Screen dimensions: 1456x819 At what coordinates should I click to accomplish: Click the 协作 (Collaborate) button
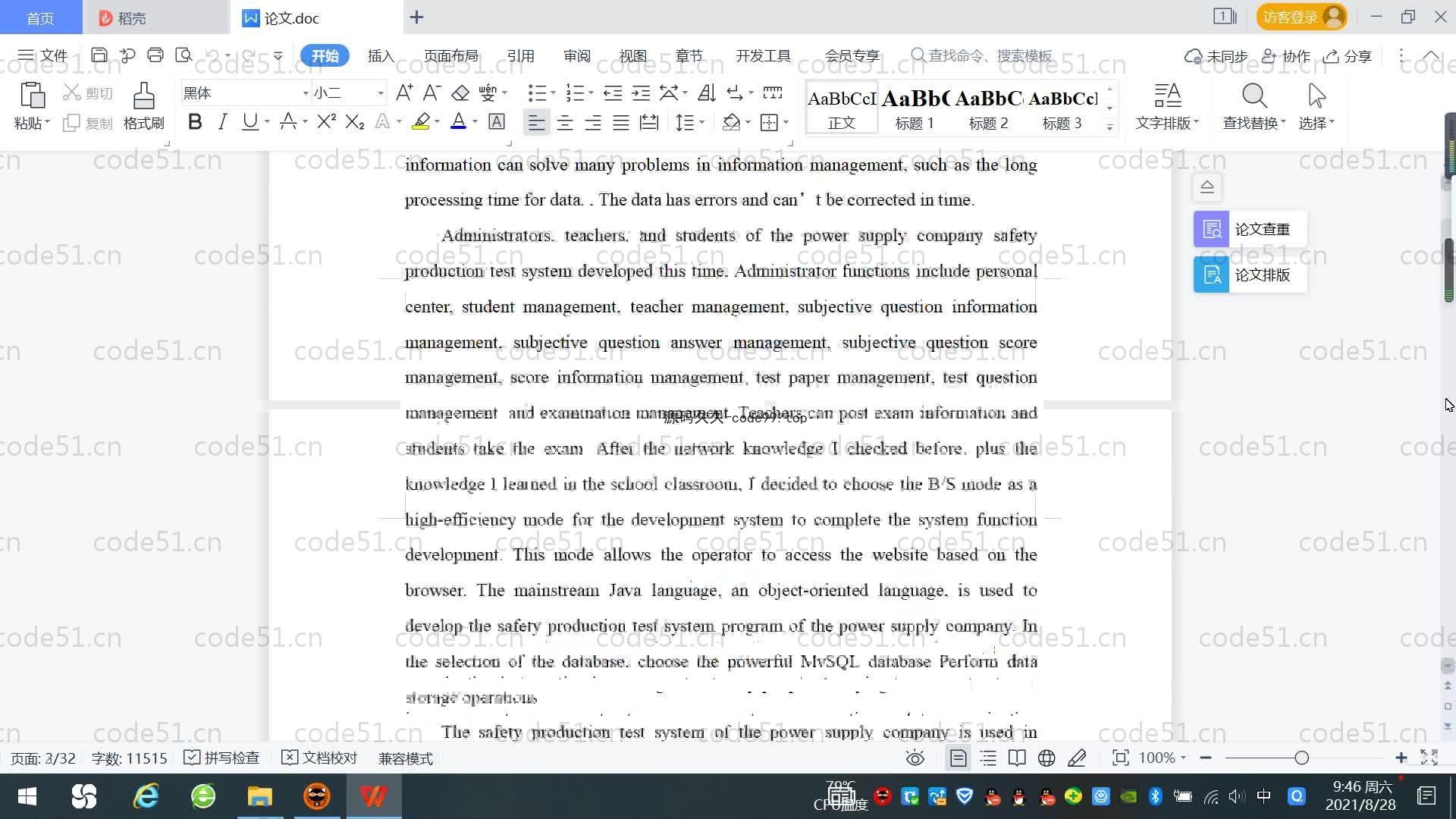click(x=1286, y=56)
